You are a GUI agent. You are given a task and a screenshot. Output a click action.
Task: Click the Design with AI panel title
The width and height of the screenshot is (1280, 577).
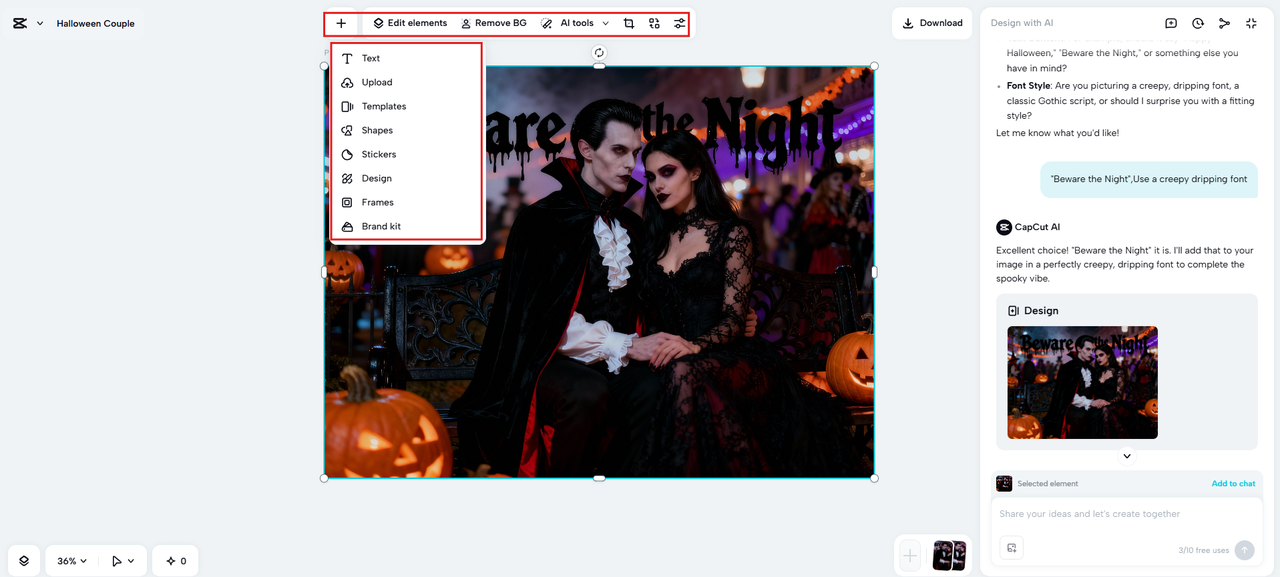click(1022, 23)
